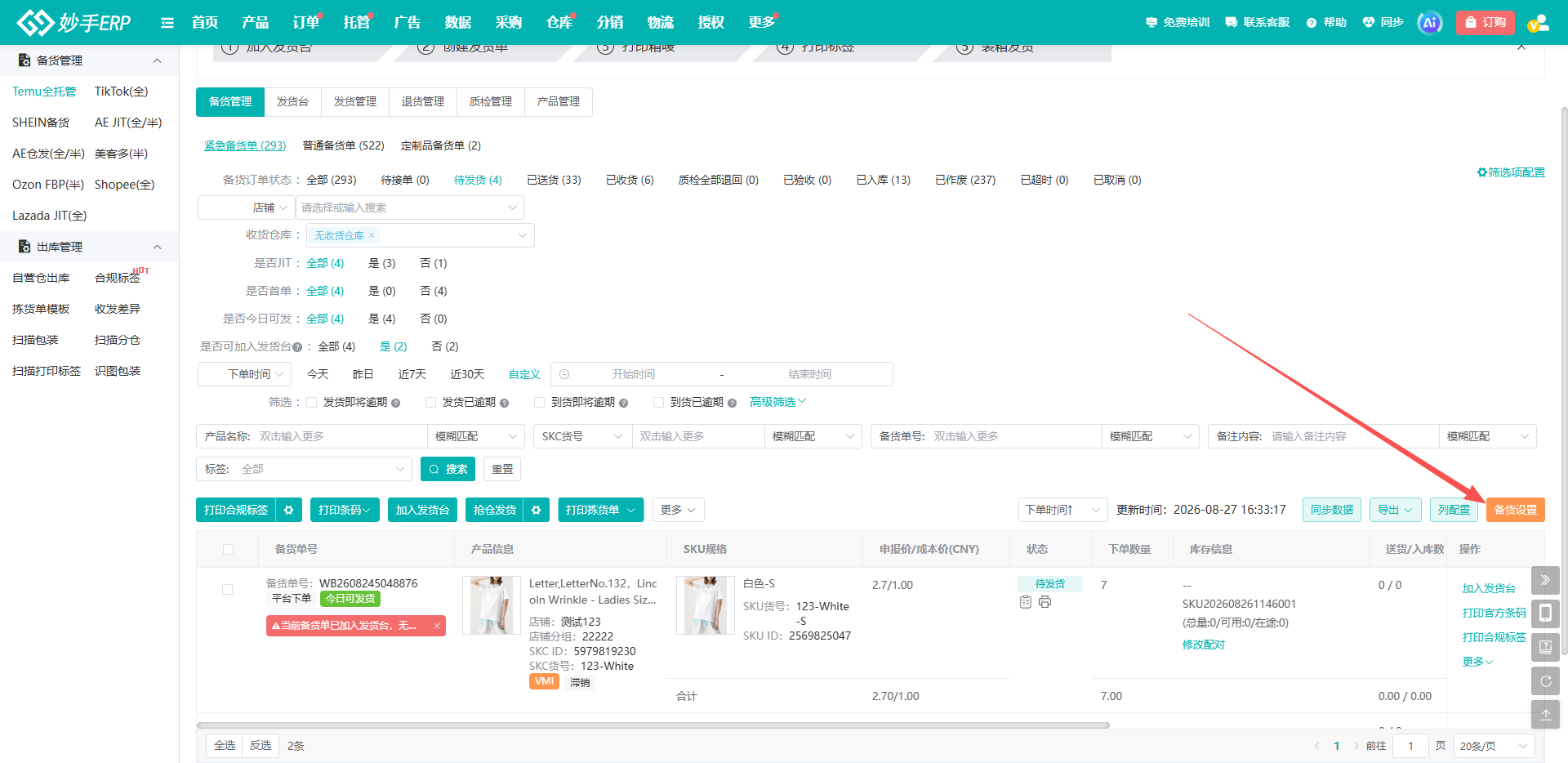Click the 同步数据 button
Viewport: 1568px width, 763px height.
pyautogui.click(x=1332, y=510)
